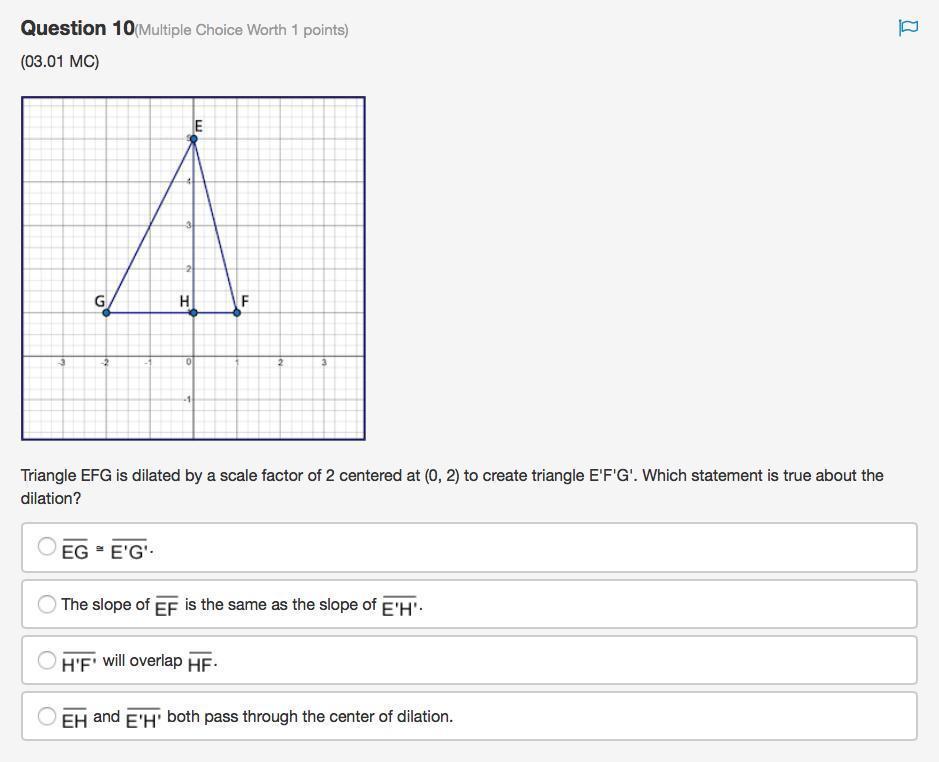Click the letter E label above the triangle

tap(198, 126)
